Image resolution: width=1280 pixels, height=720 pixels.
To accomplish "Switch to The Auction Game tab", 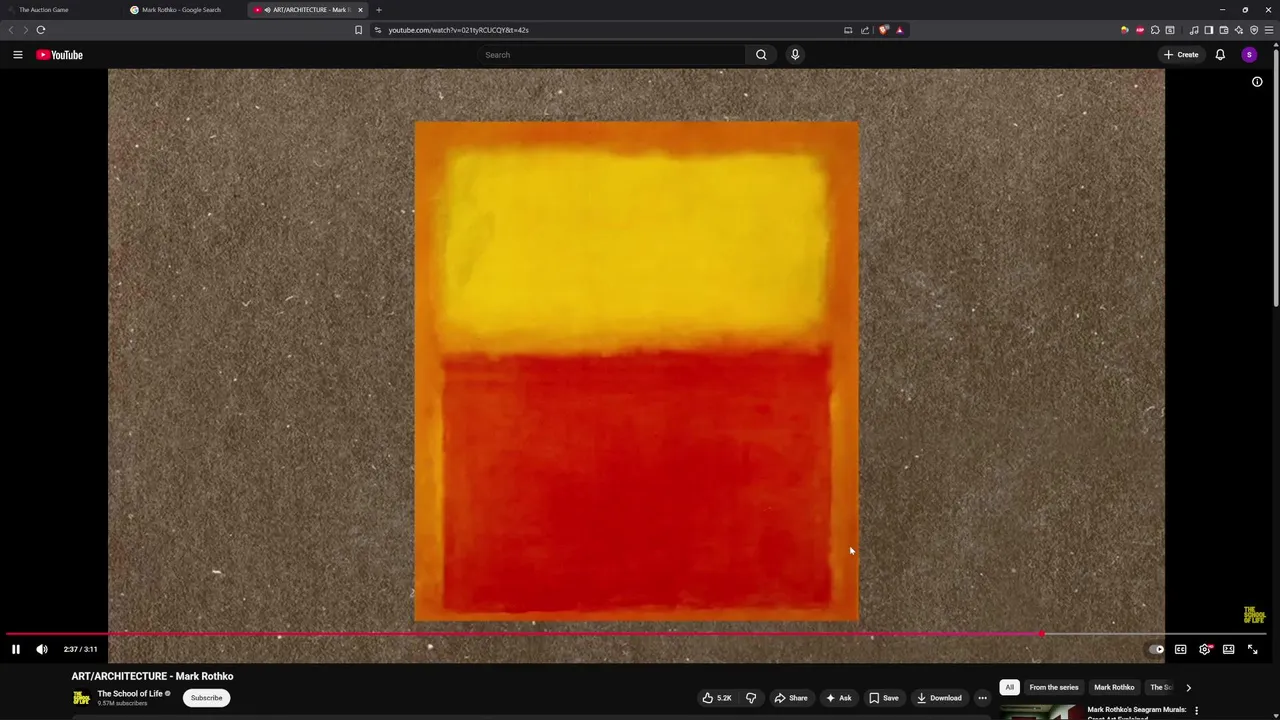I will [62, 10].
